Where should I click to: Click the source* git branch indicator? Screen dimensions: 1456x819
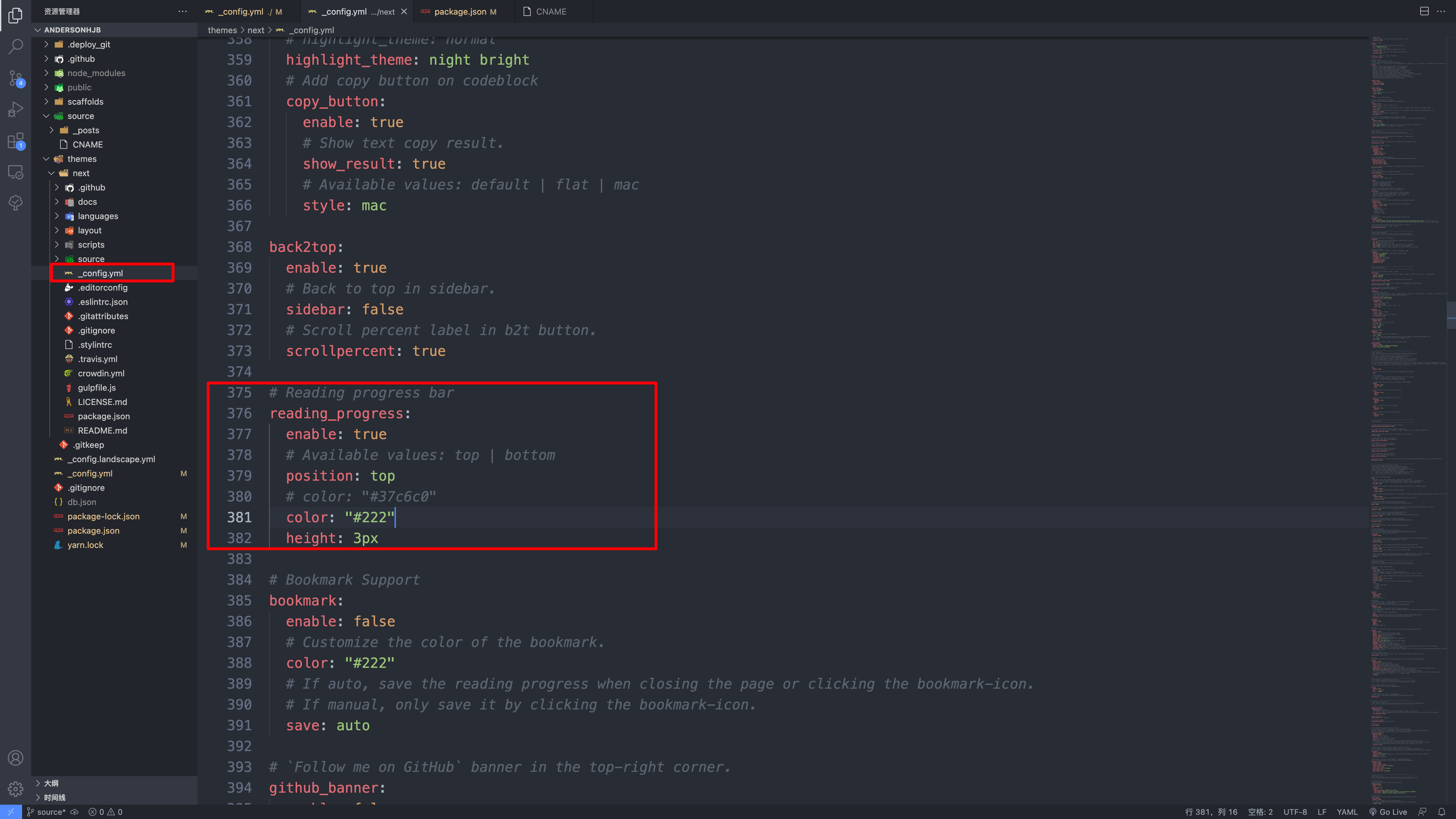[46, 812]
